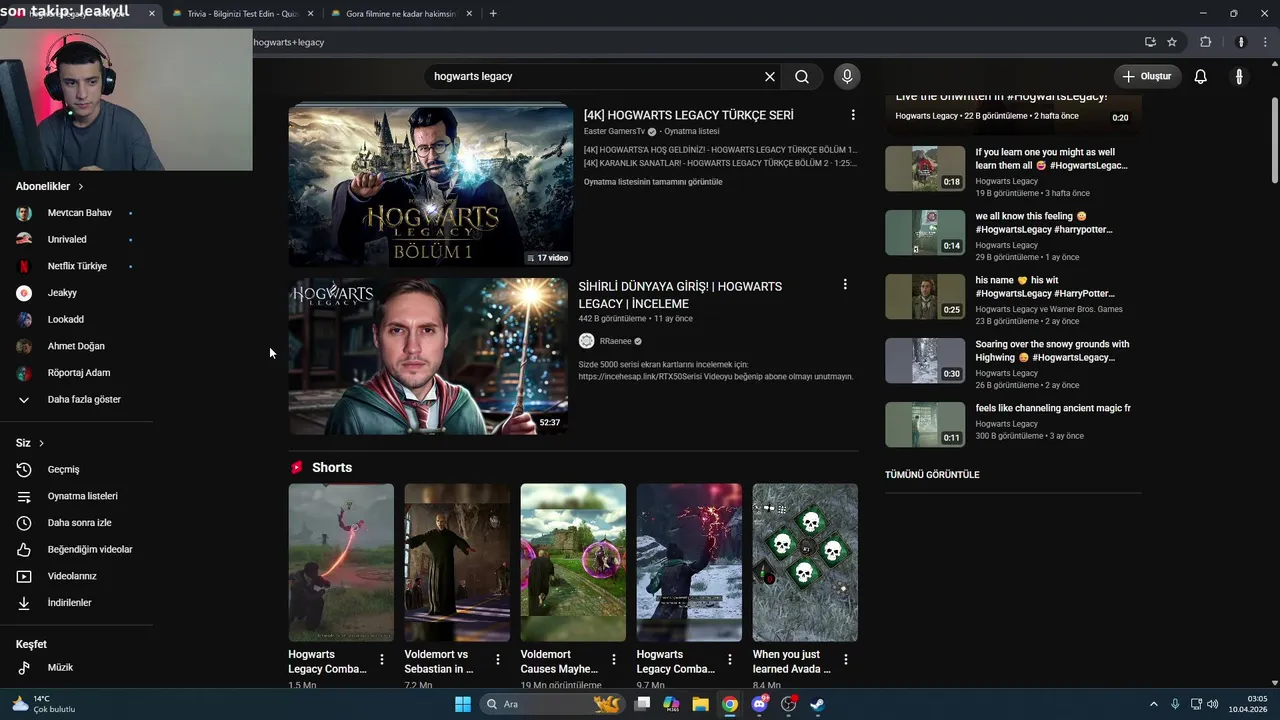
Task: Play the Voldemort vs Sebastian short thumbnail
Action: coord(457,562)
